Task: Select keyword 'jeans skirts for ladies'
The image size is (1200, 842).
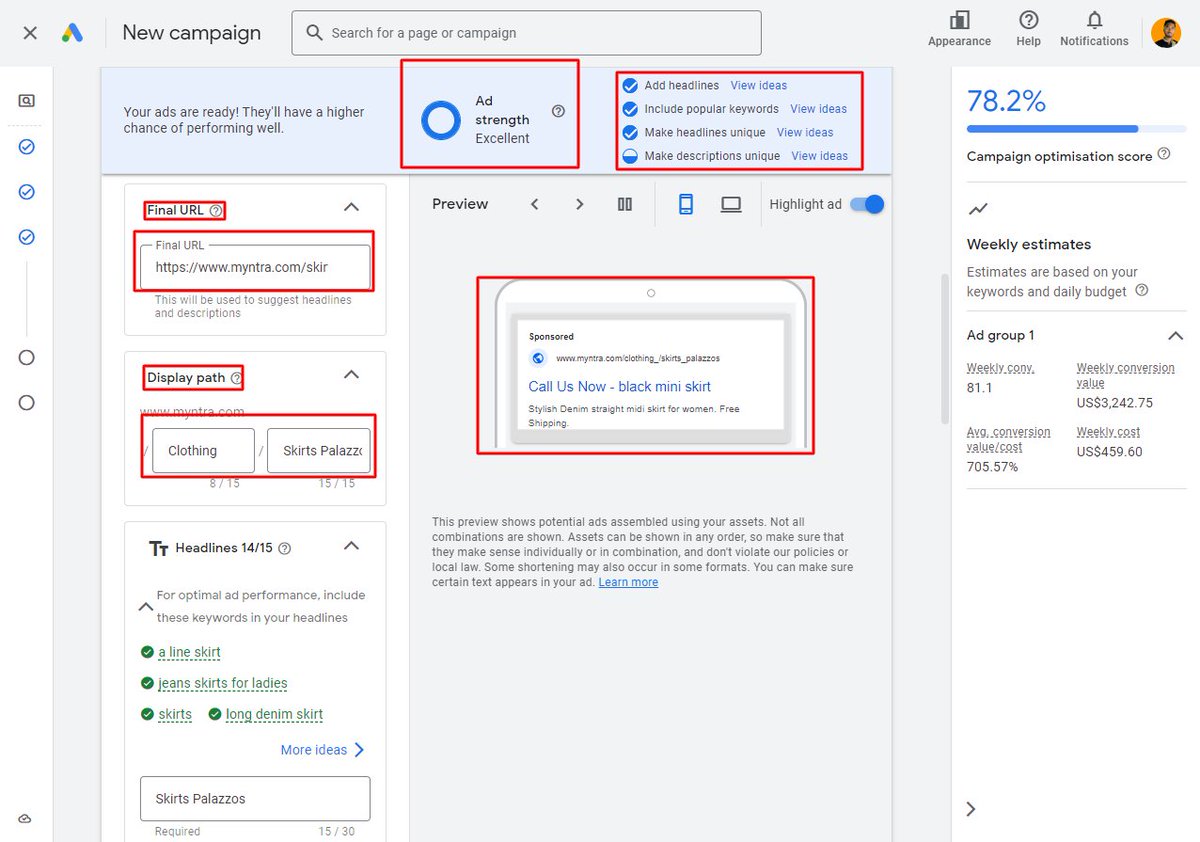Action: [223, 683]
